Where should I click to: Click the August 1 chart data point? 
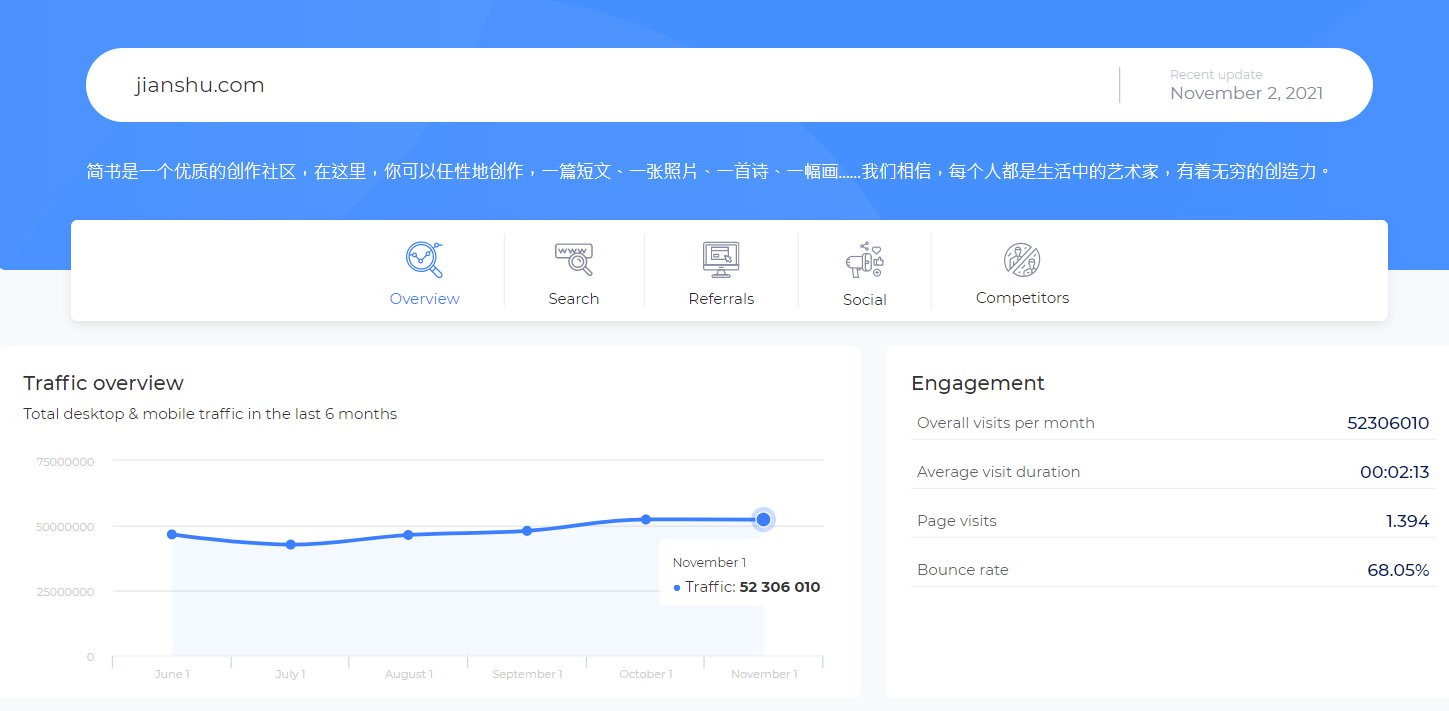408,535
